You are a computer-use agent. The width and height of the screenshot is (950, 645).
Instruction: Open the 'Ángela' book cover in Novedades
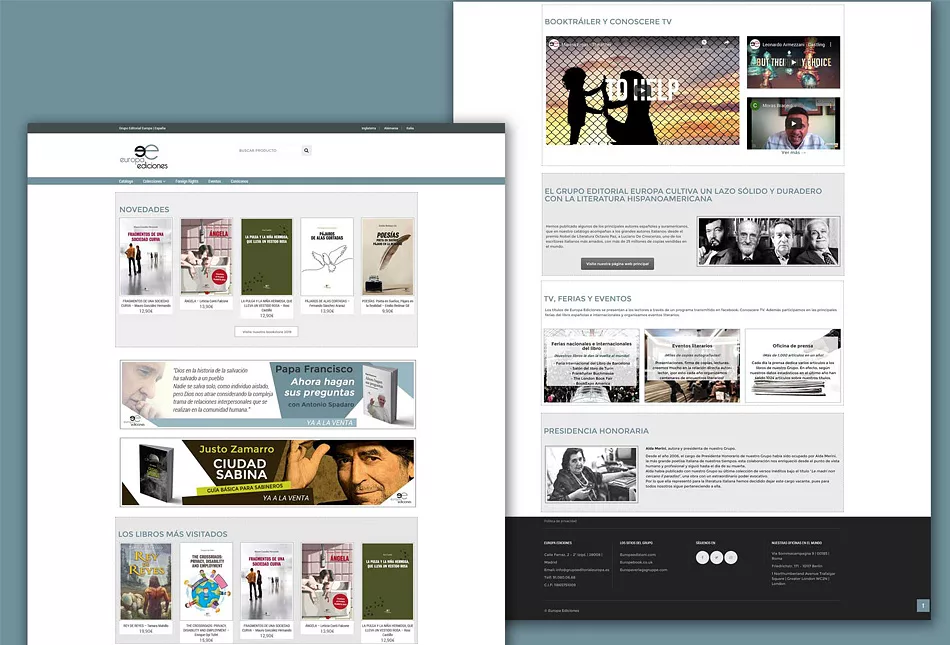click(x=206, y=257)
